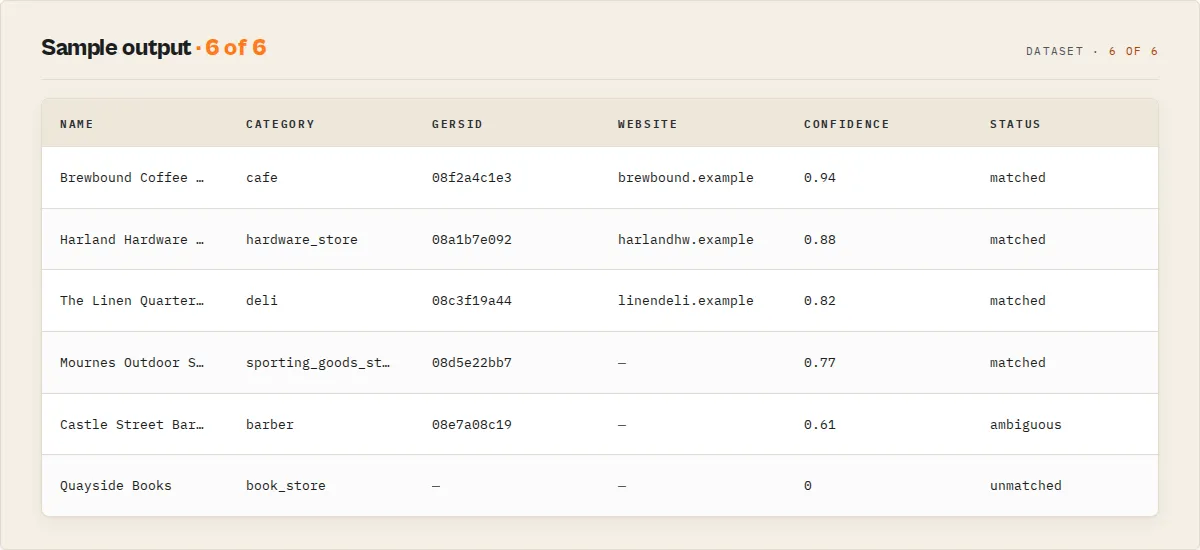Click linendeli.example website cell
1200x550 pixels.
[x=686, y=301]
